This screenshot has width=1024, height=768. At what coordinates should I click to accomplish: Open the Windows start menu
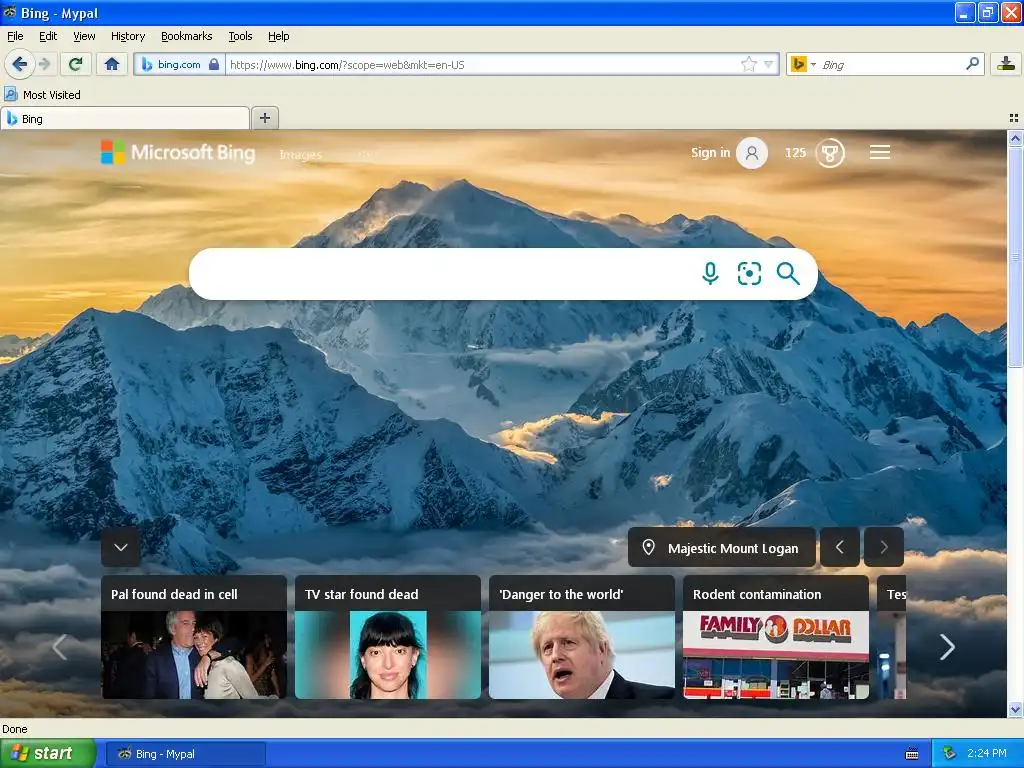click(x=48, y=754)
